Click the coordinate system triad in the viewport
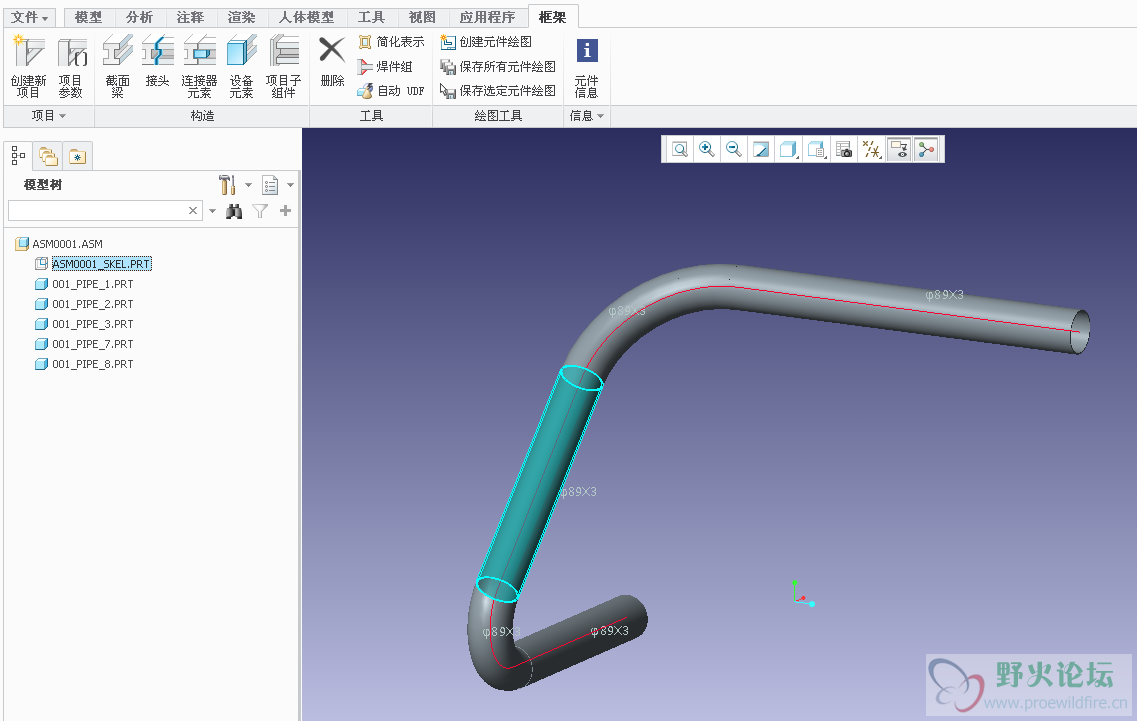This screenshot has height=721, width=1137. coord(803,593)
